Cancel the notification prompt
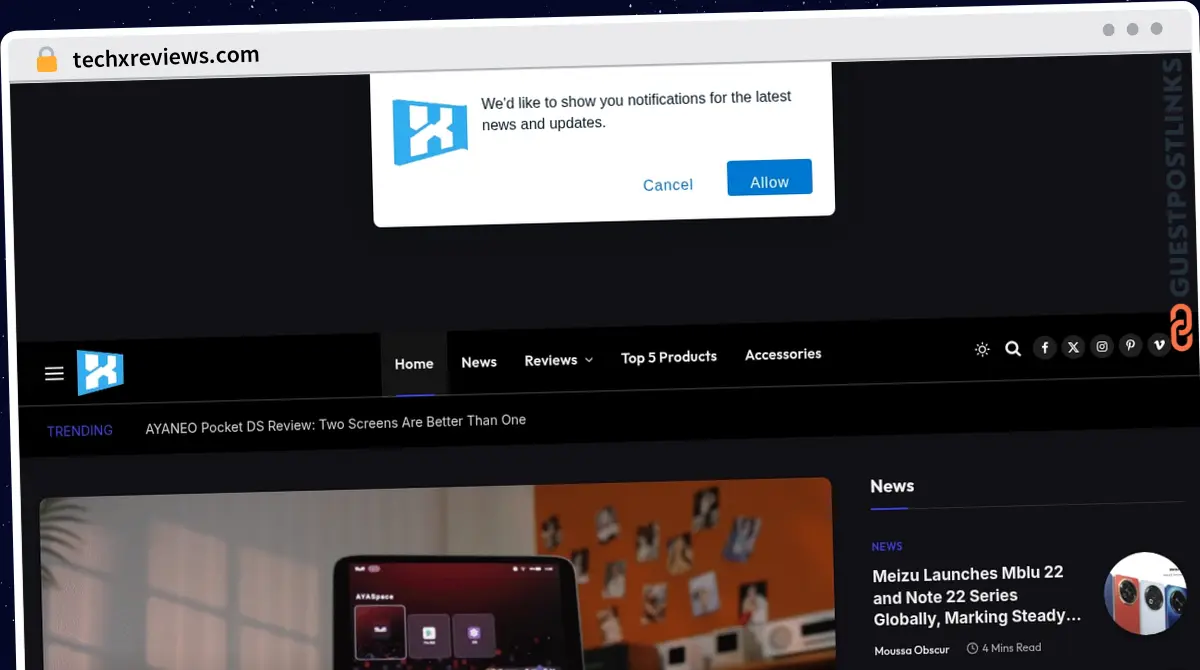Viewport: 1200px width, 670px height. coord(668,185)
